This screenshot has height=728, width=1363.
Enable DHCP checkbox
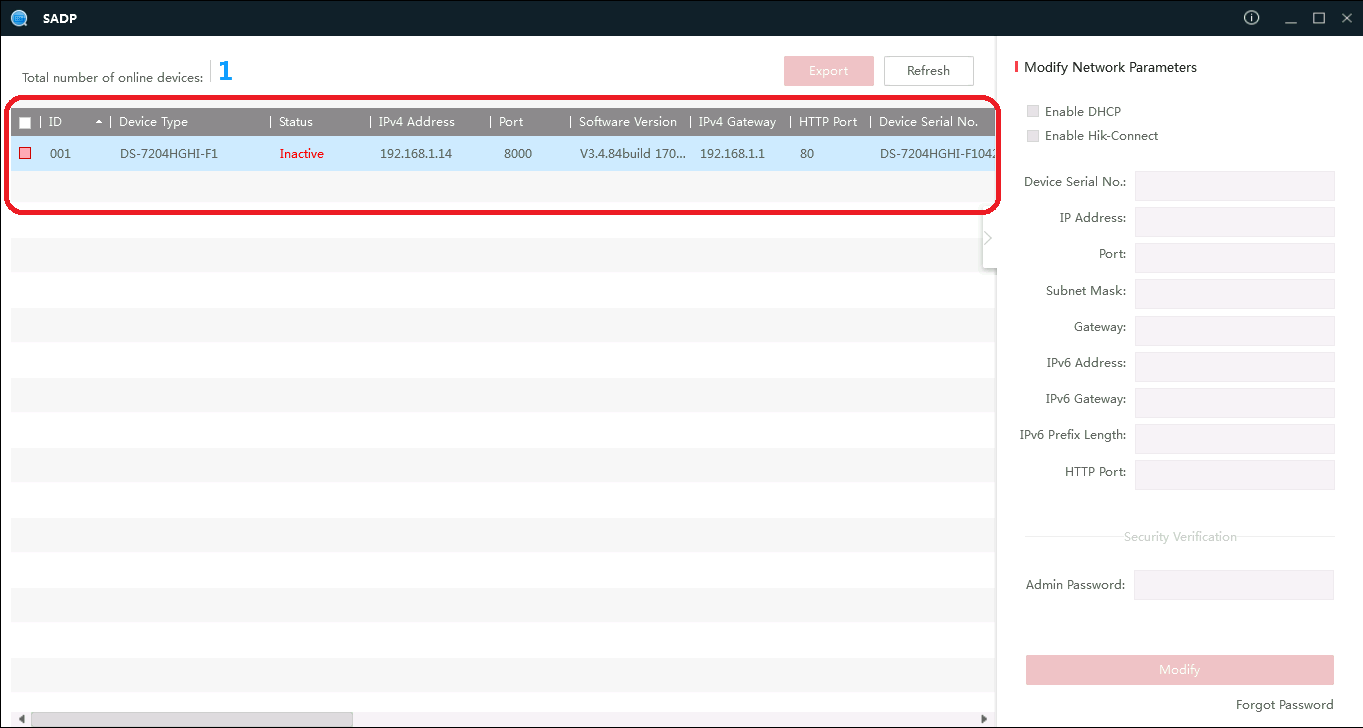click(1033, 111)
